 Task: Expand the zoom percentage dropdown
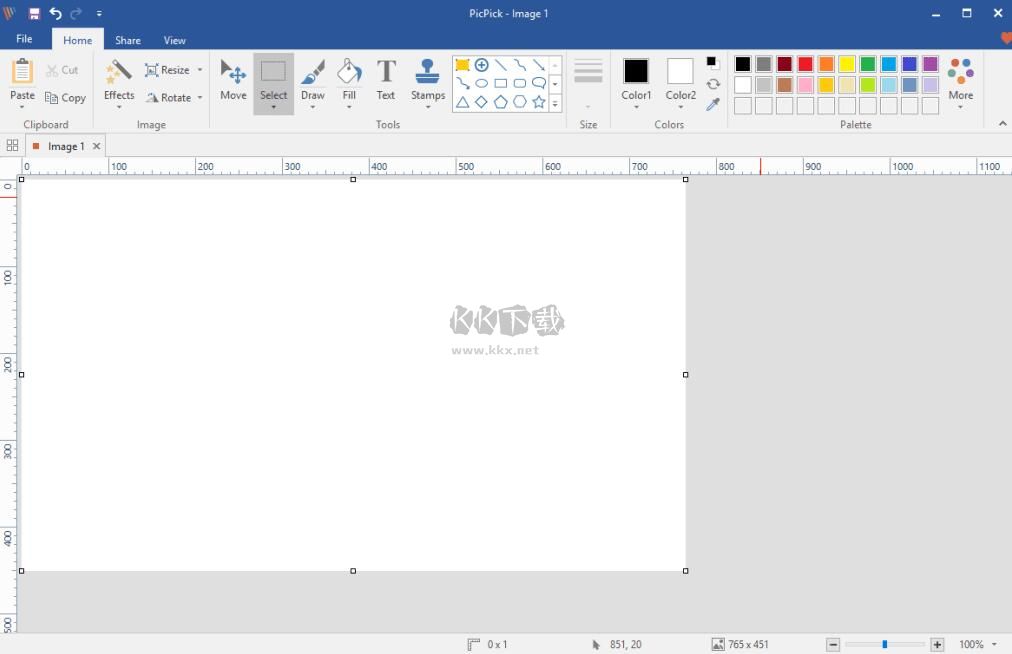(995, 645)
